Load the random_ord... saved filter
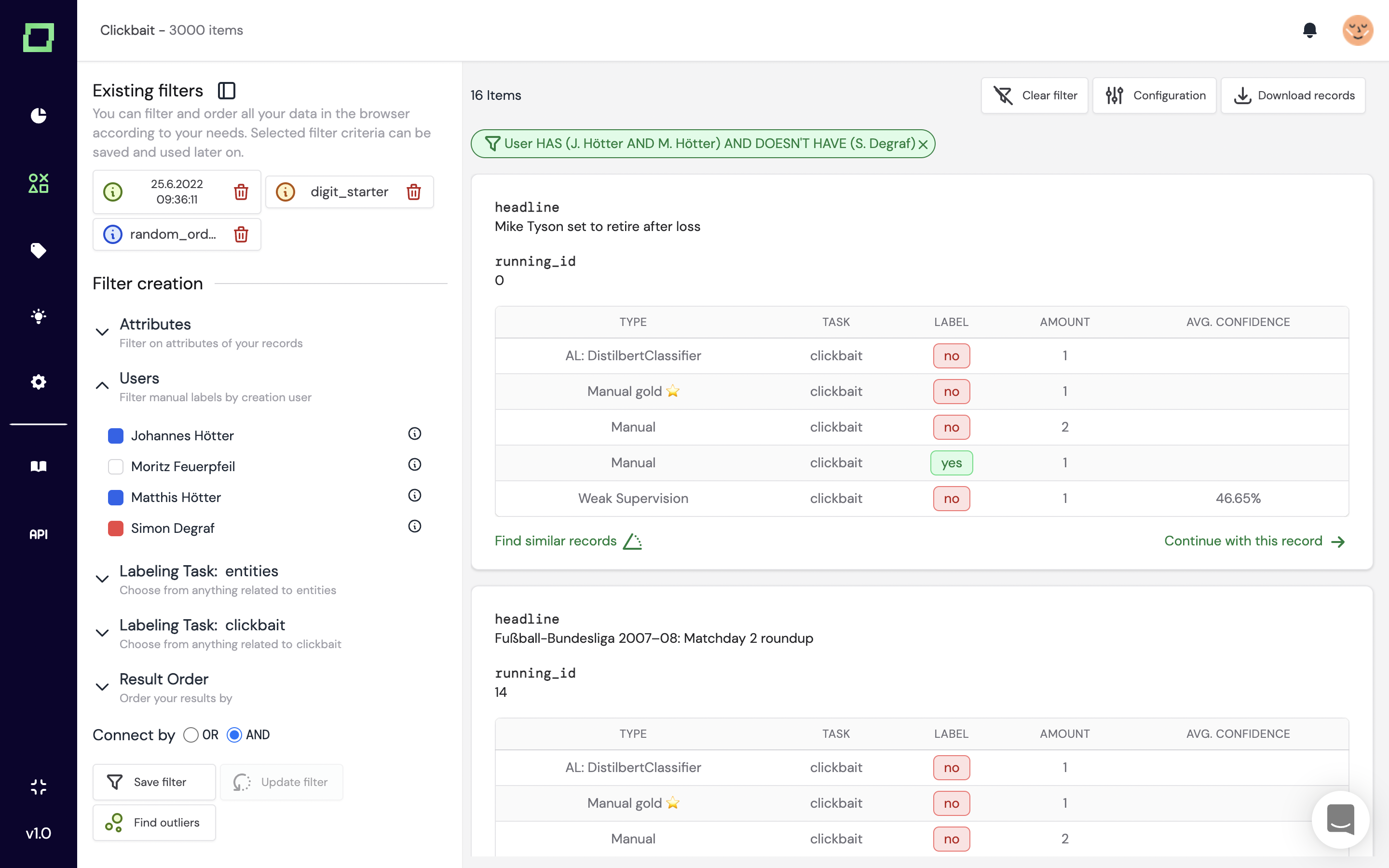 [x=172, y=234]
